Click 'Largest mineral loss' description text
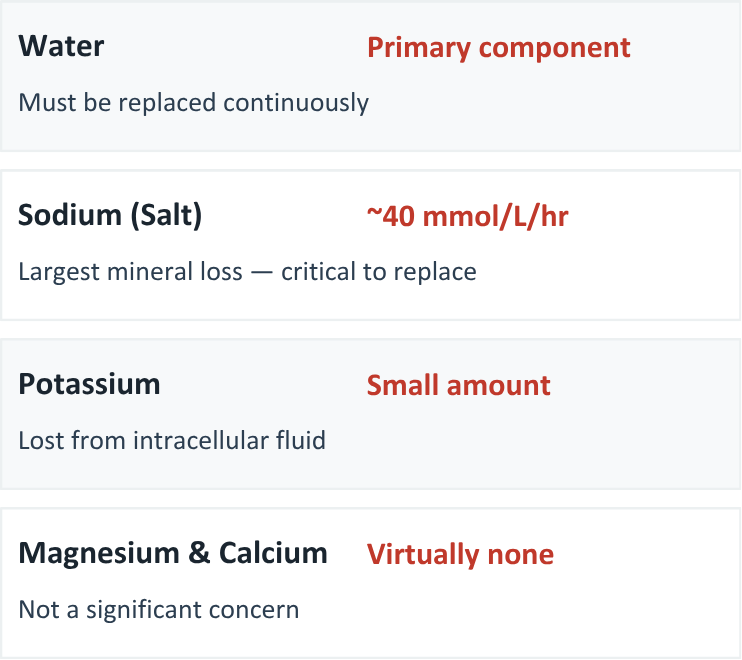Screen dimensions: 742x660 [130, 271]
